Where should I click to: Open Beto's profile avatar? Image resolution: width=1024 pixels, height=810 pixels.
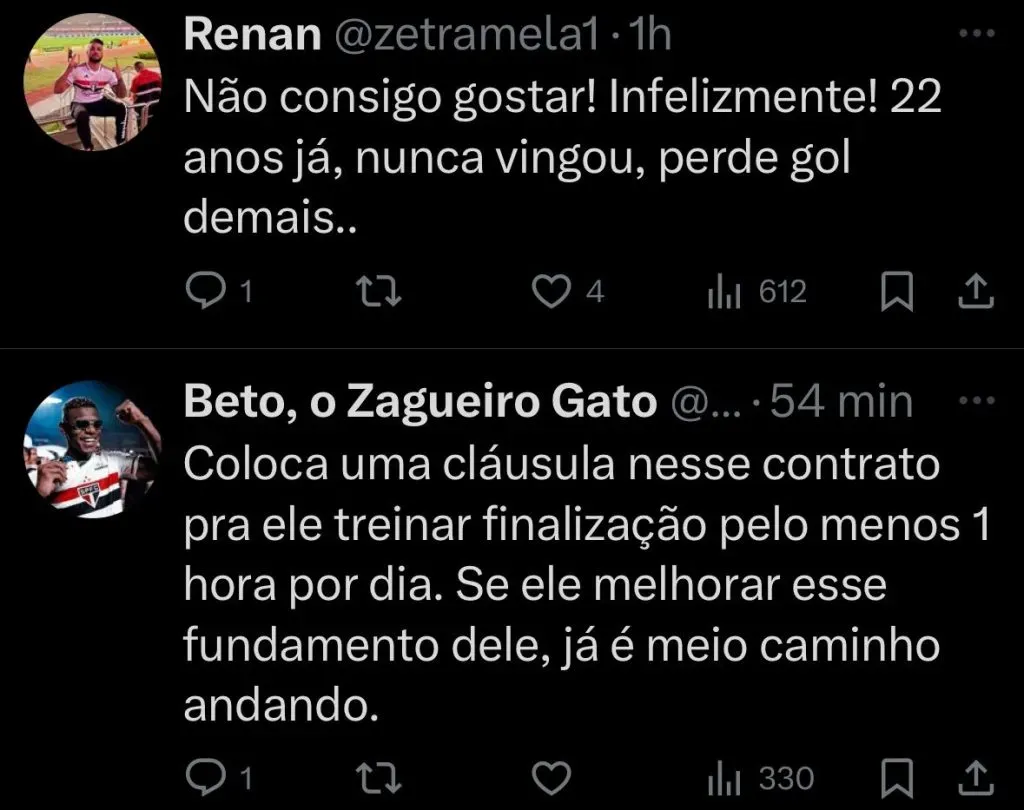[x=93, y=450]
